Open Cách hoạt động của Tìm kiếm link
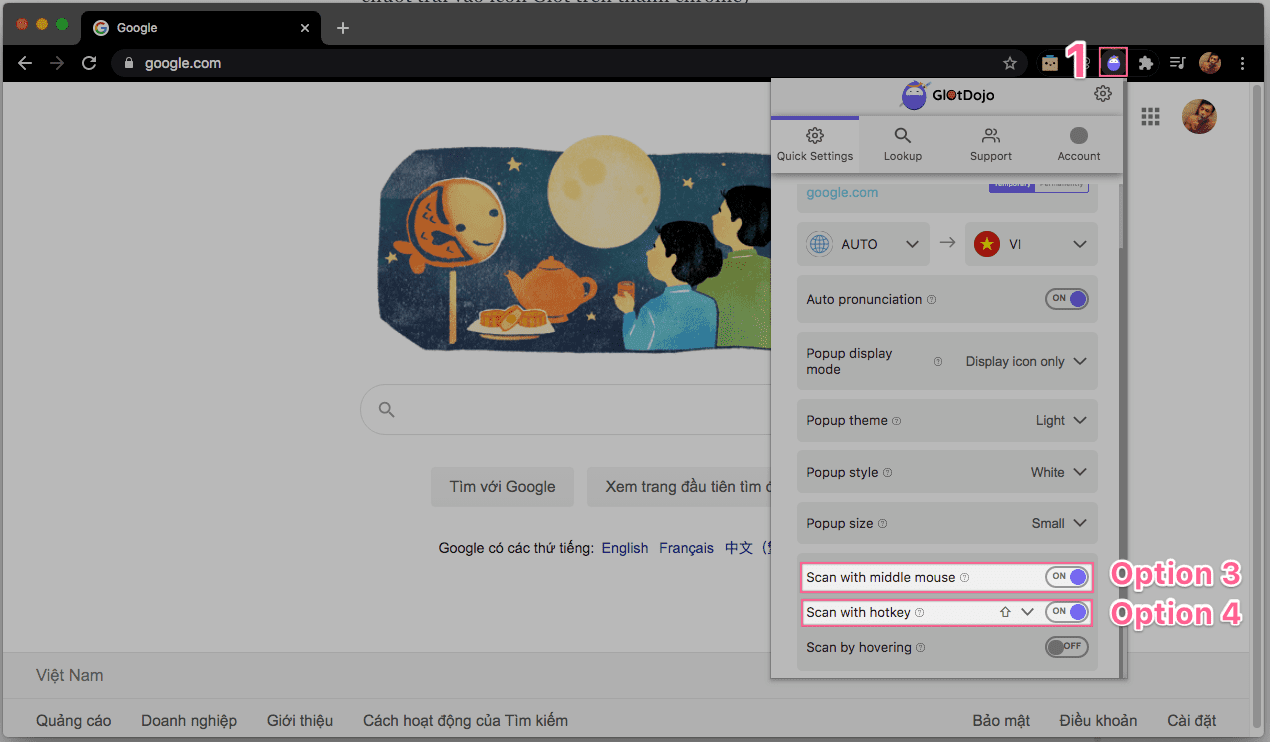This screenshot has height=742, width=1270. pyautogui.click(x=465, y=720)
